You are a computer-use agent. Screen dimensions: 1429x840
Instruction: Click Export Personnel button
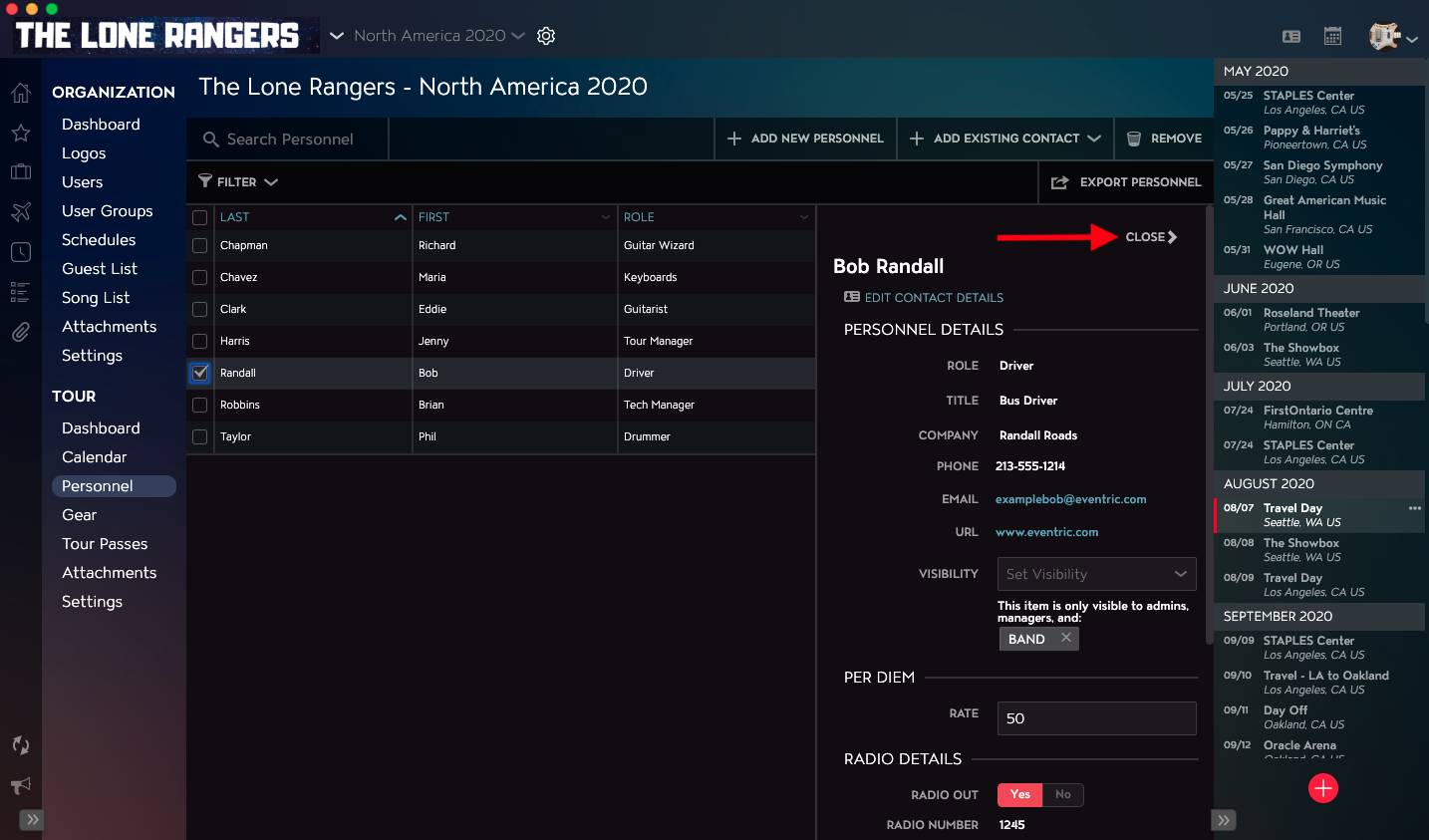click(x=1126, y=182)
